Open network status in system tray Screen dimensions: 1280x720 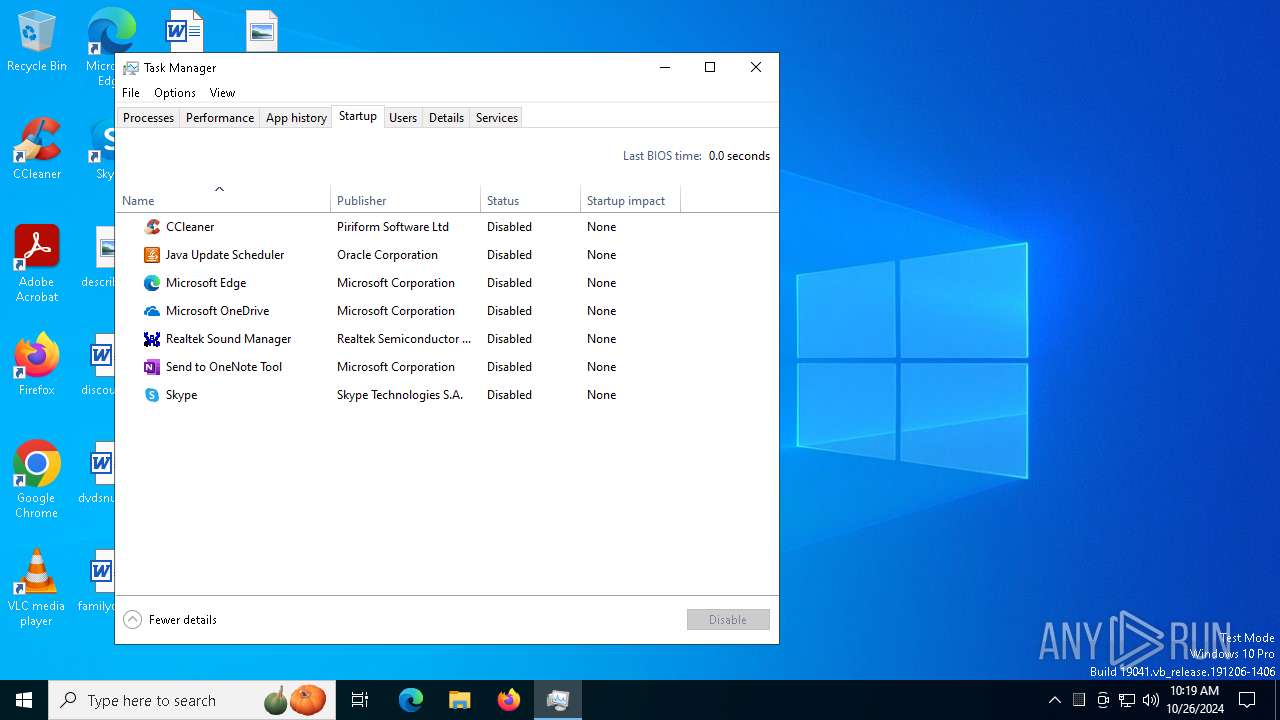tap(1127, 700)
